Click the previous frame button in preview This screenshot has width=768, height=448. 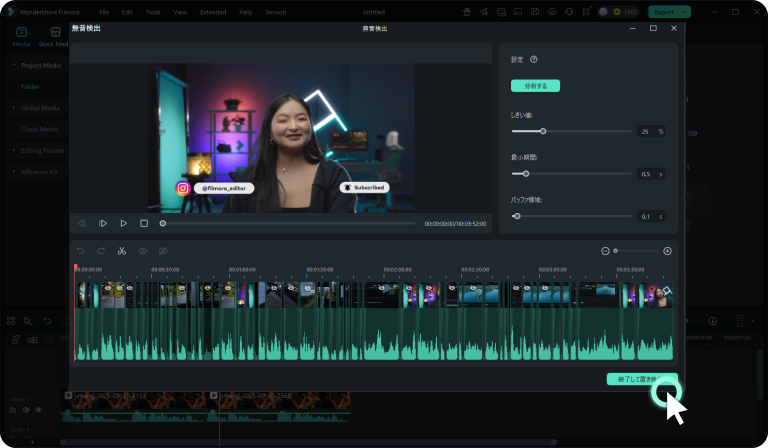81,223
